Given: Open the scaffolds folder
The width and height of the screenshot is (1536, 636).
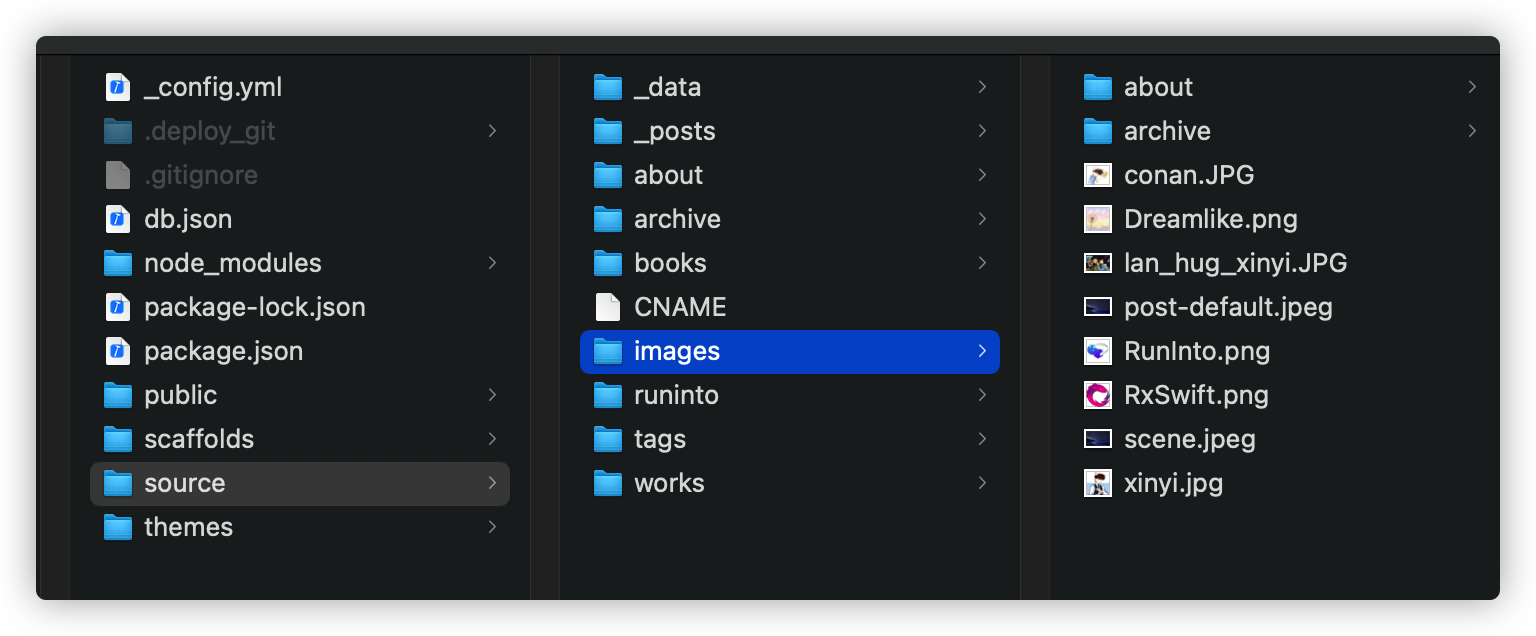Looking at the screenshot, I should (300, 439).
